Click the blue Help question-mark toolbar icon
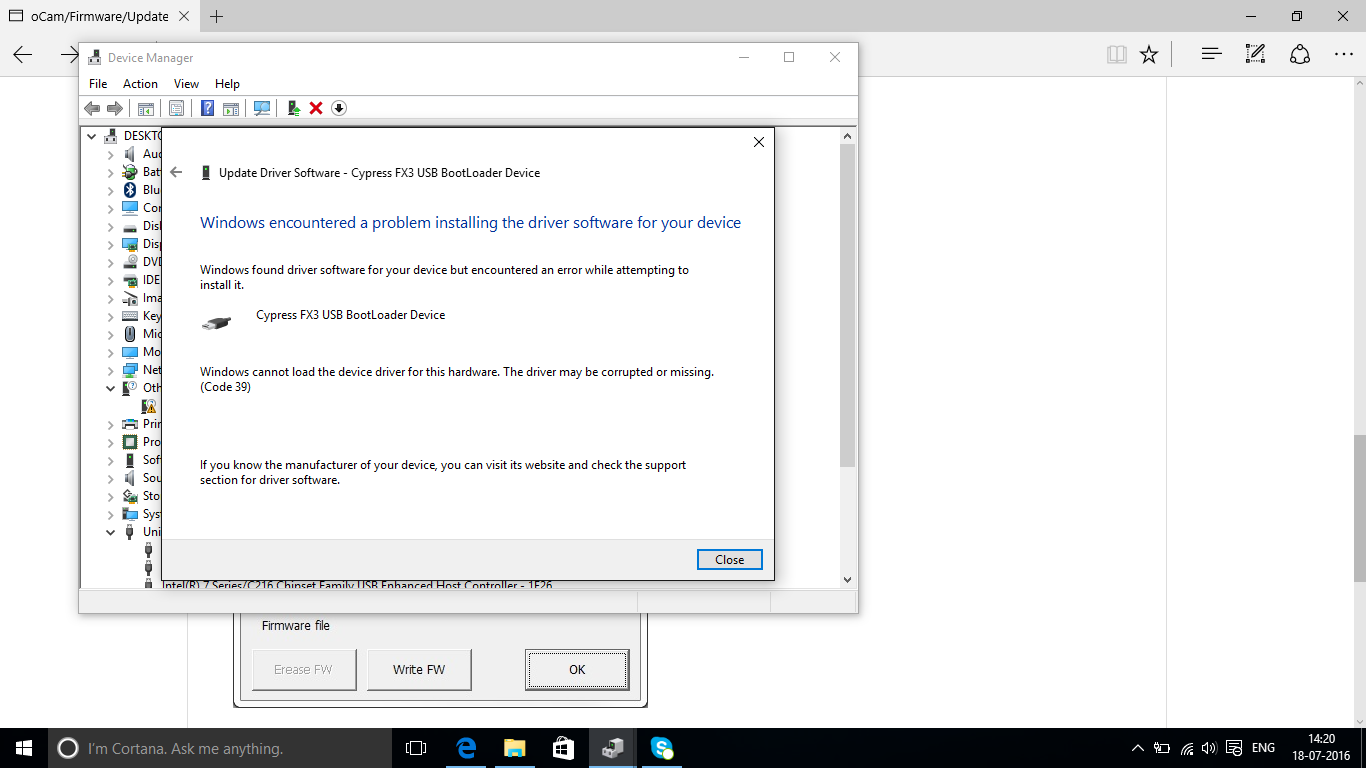The image size is (1366, 768). pyautogui.click(x=208, y=108)
